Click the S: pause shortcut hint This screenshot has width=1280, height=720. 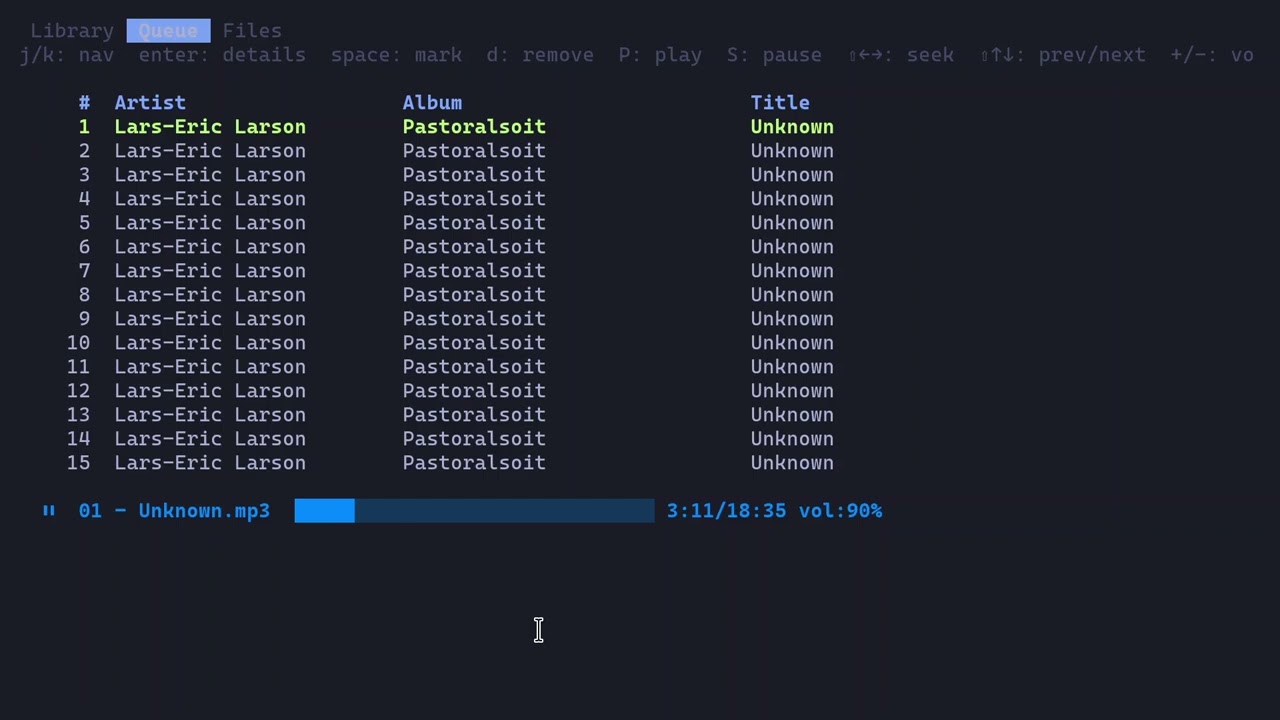(x=774, y=55)
